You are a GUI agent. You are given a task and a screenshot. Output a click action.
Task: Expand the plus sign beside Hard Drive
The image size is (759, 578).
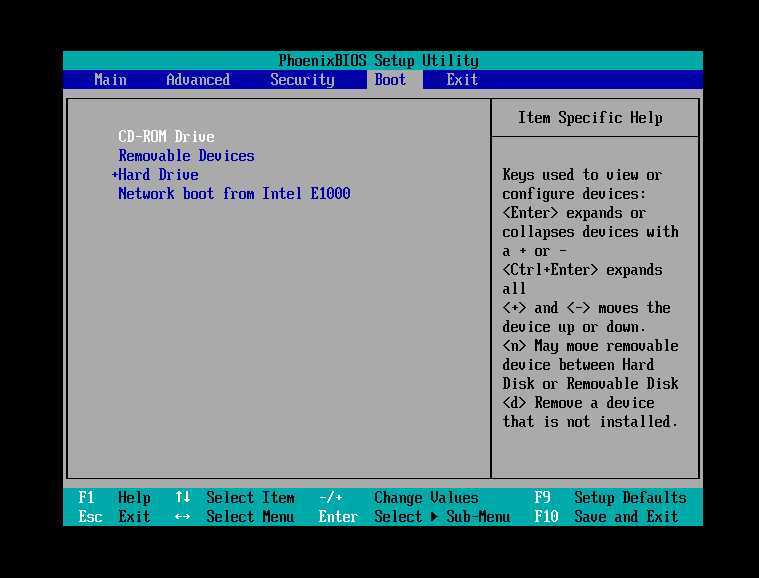[x=115, y=175]
